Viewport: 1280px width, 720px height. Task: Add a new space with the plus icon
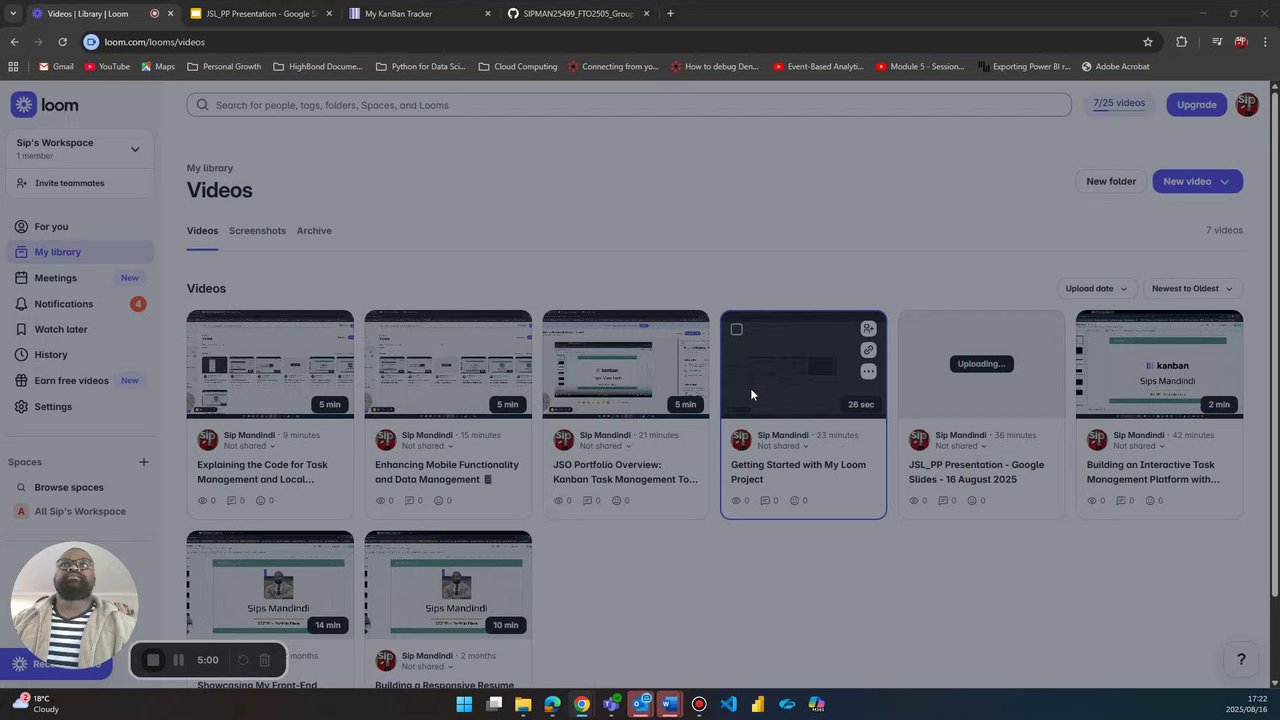(x=143, y=462)
